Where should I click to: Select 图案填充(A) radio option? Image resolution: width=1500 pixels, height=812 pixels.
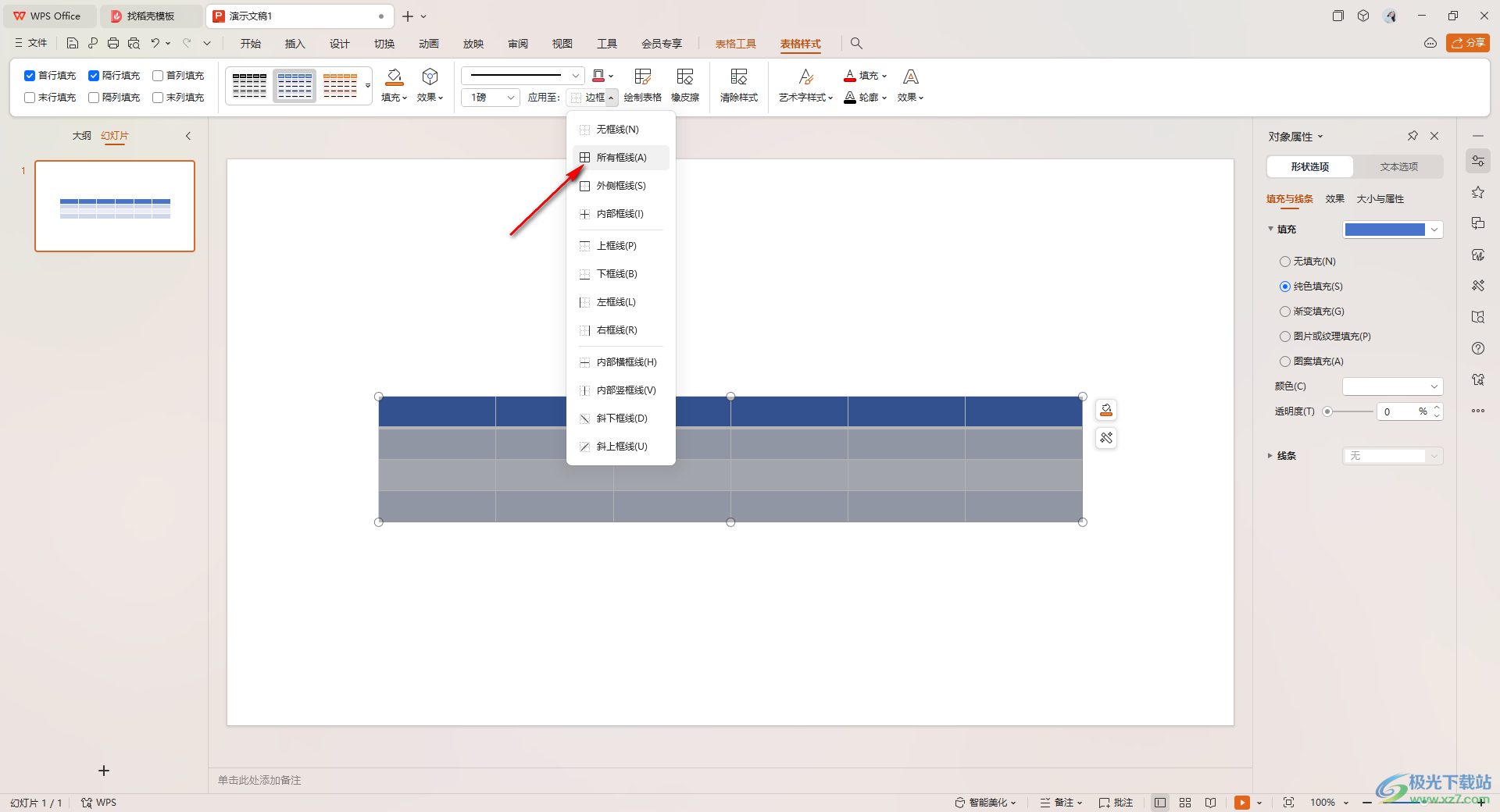(1285, 361)
